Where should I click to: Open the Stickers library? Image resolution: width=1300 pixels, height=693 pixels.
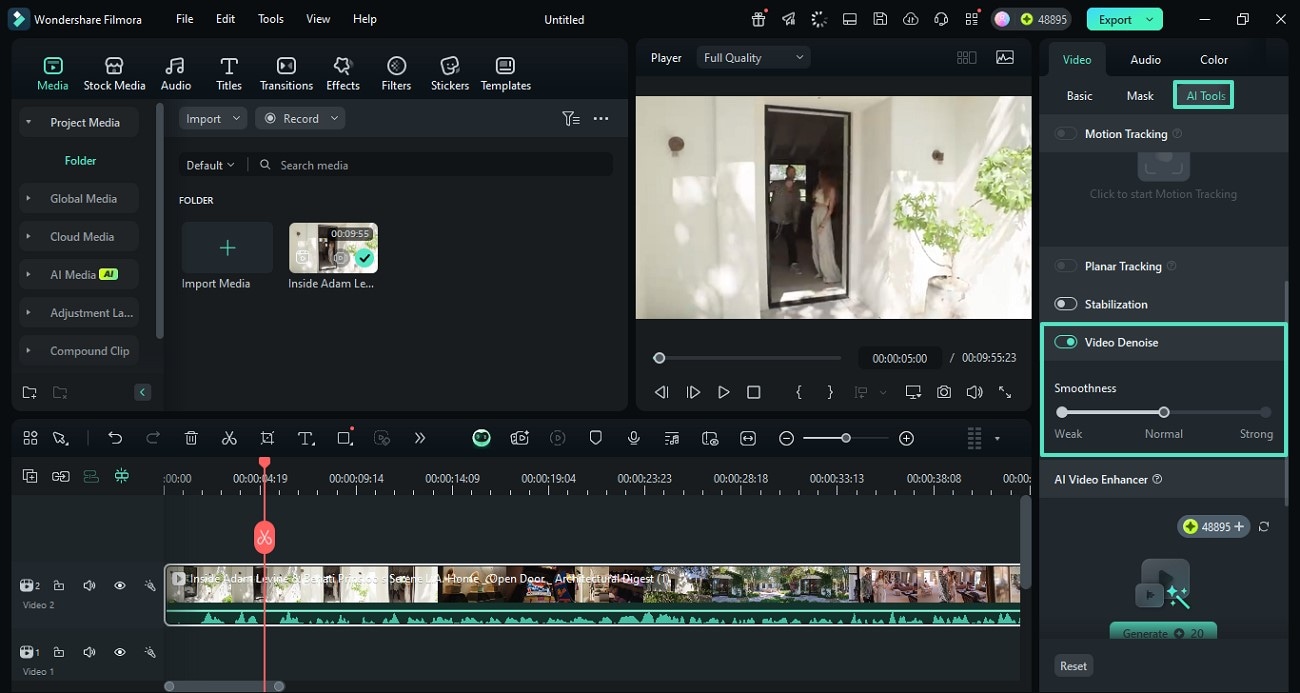(x=450, y=74)
